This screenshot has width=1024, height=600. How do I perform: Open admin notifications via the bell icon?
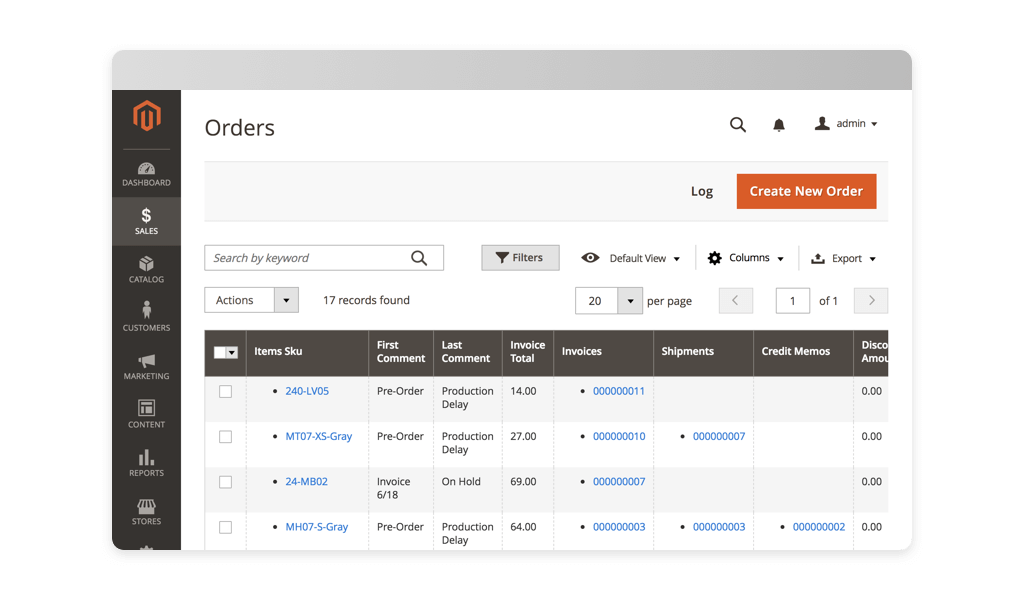[x=779, y=124]
